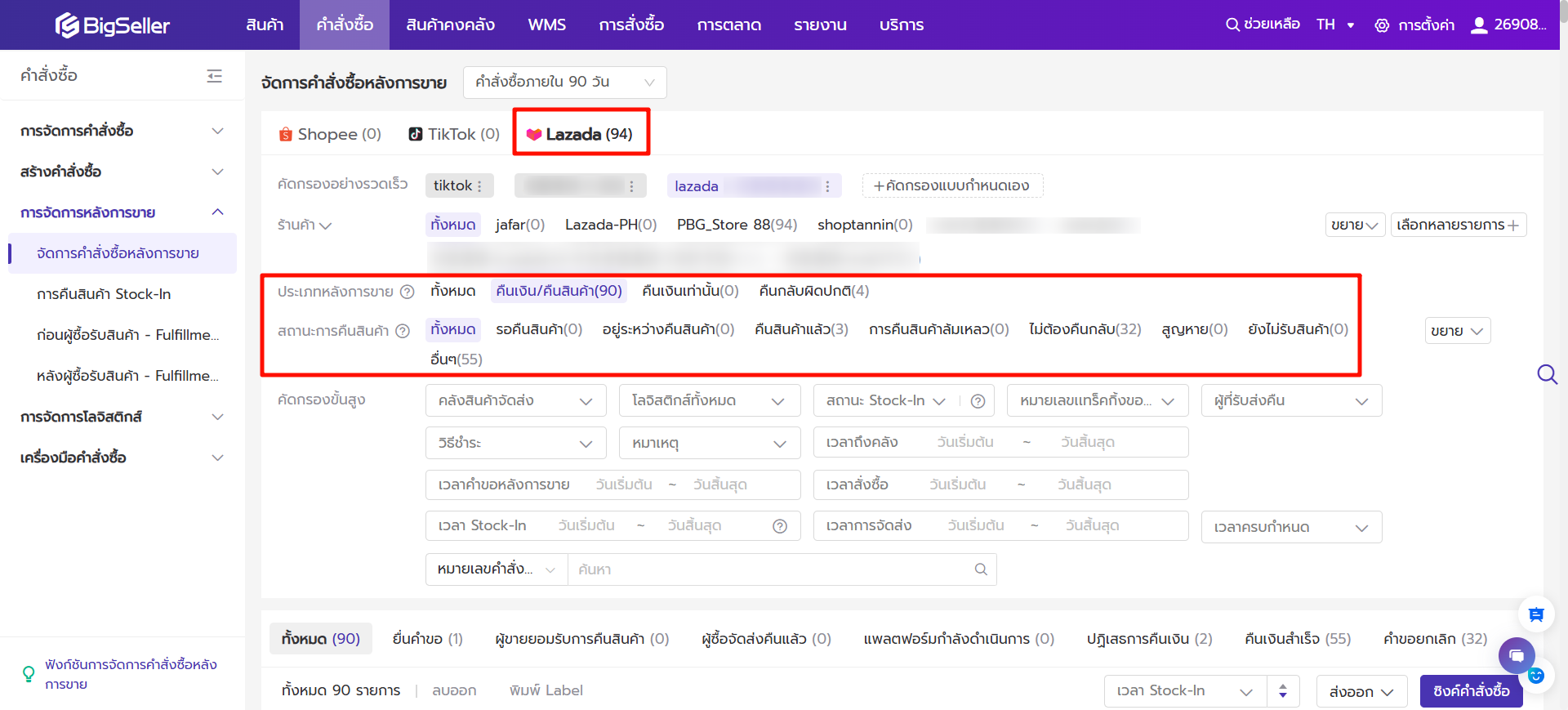Click the magnifier search icon in ค้นหา box
1568x710 pixels.
tap(981, 569)
